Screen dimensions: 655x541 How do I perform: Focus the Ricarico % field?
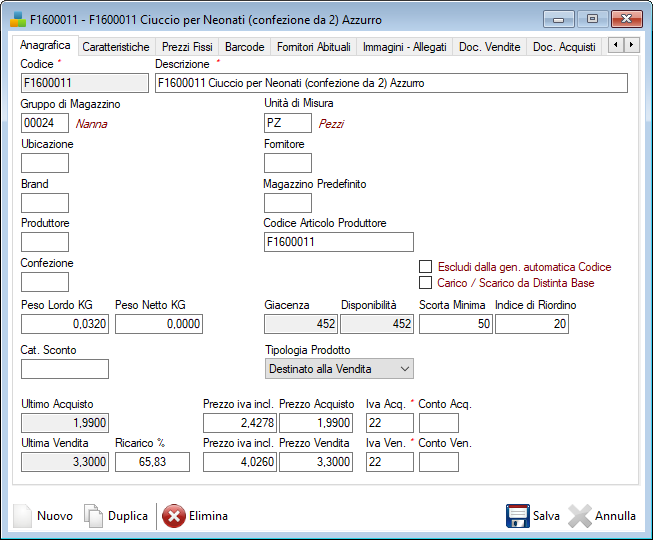tap(152, 461)
